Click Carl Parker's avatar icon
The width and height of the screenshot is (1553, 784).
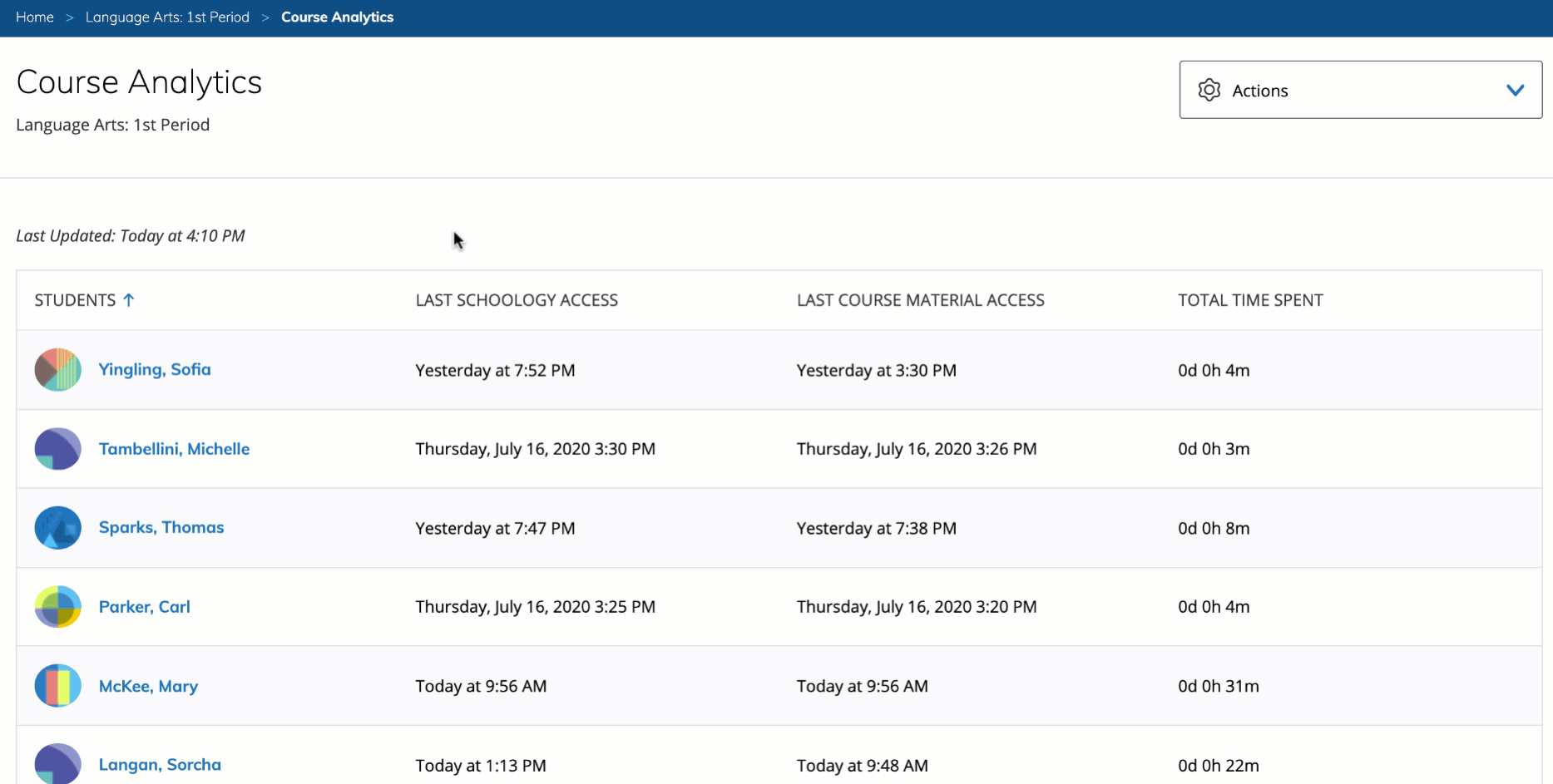click(x=57, y=607)
